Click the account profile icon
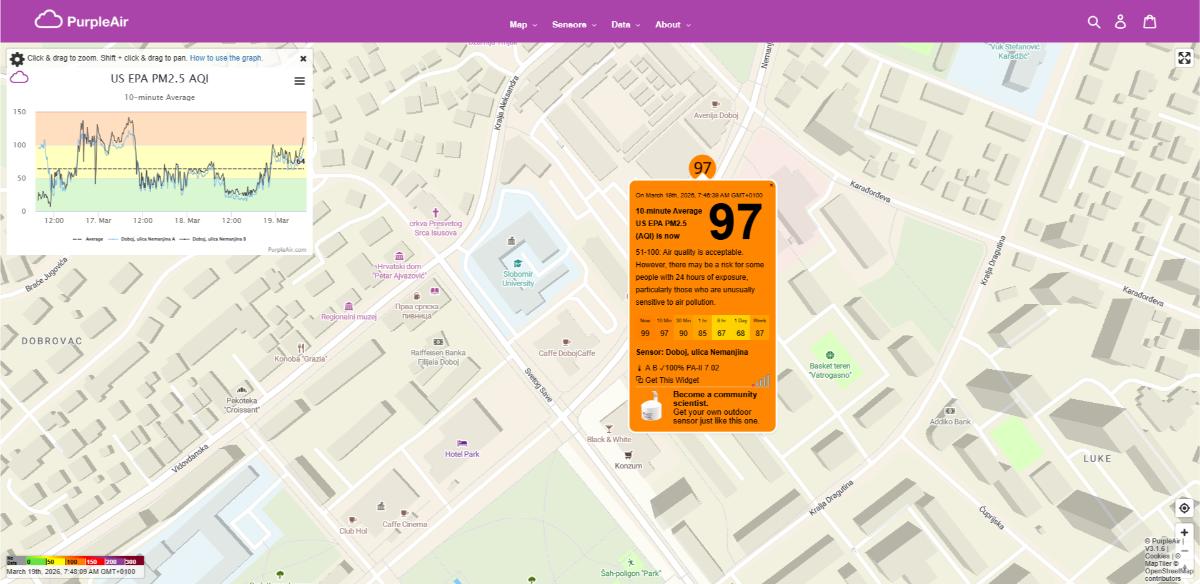The height and width of the screenshot is (584, 1200). [x=1122, y=19]
